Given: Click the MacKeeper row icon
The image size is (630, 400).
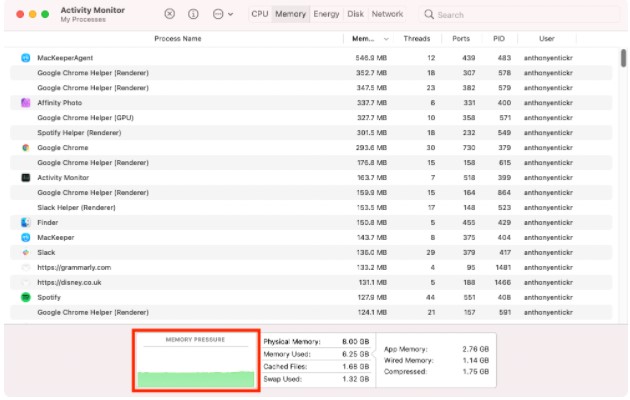Looking at the screenshot, I should 26,237.
